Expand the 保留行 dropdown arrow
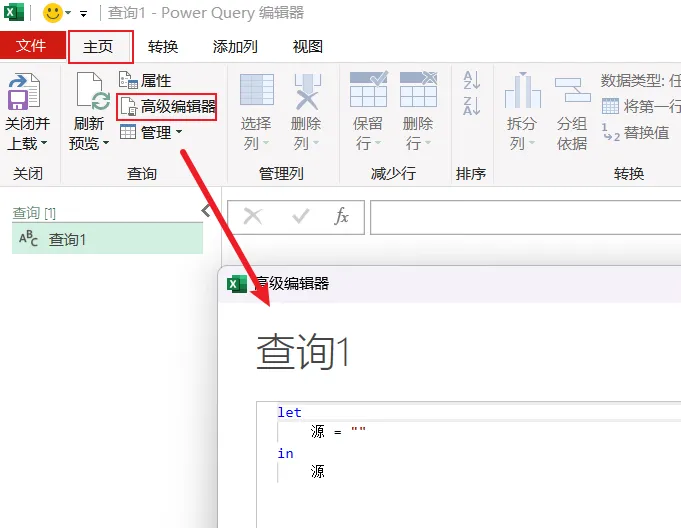The image size is (681, 528). pyautogui.click(x=378, y=142)
